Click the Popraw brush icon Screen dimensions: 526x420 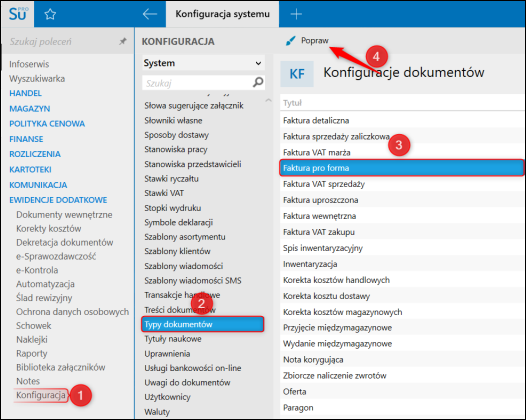click(290, 41)
